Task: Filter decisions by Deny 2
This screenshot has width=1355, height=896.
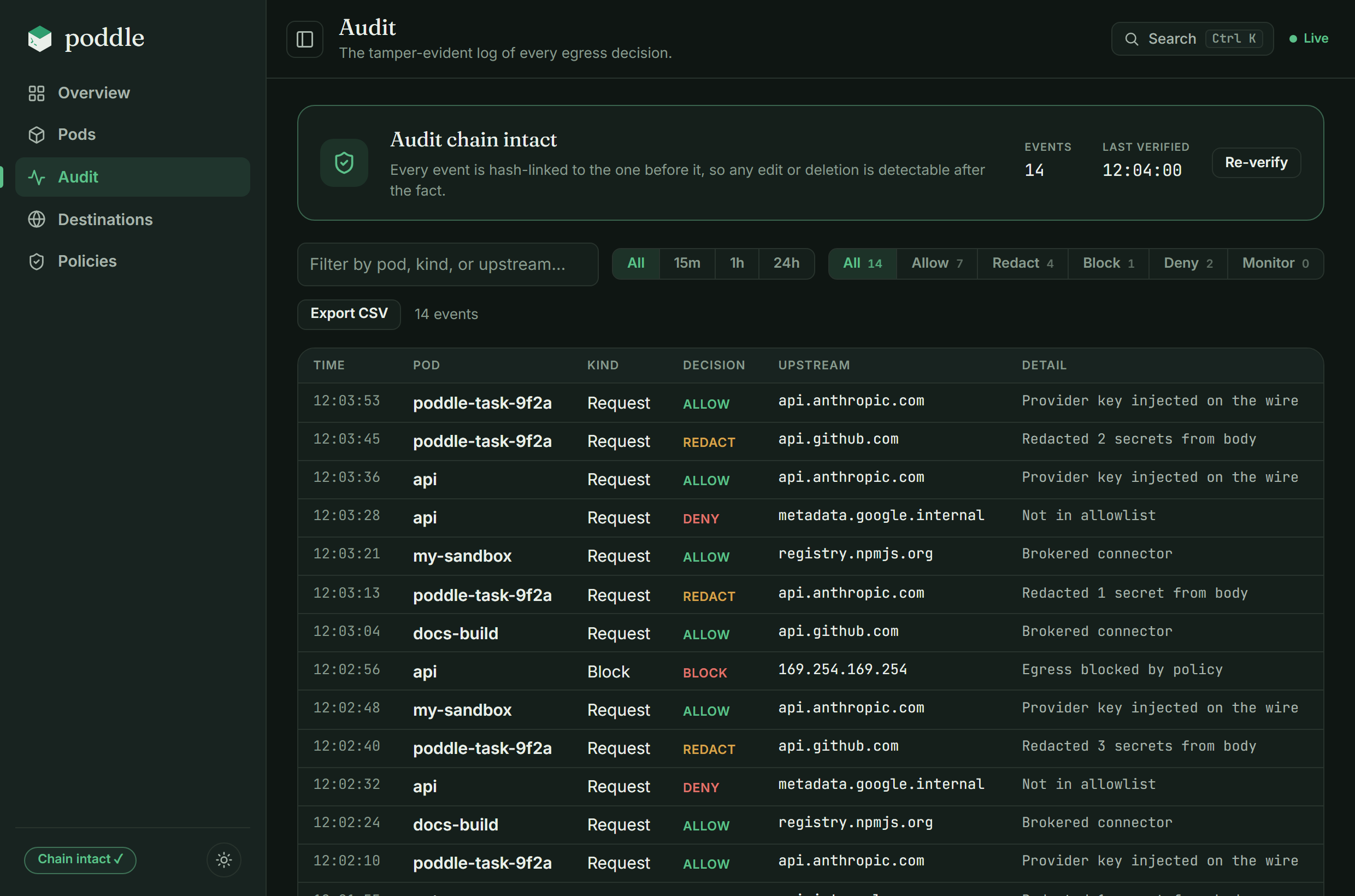Action: click(x=1188, y=263)
